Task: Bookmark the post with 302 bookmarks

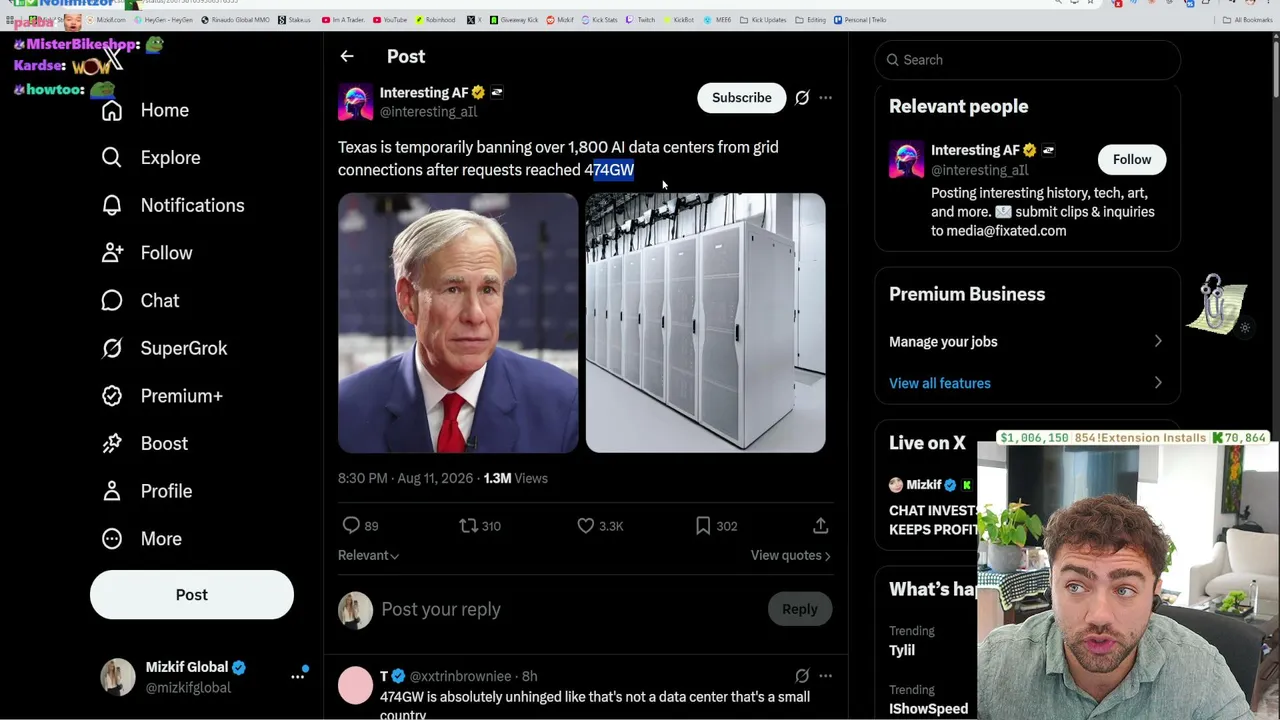Action: click(x=703, y=526)
